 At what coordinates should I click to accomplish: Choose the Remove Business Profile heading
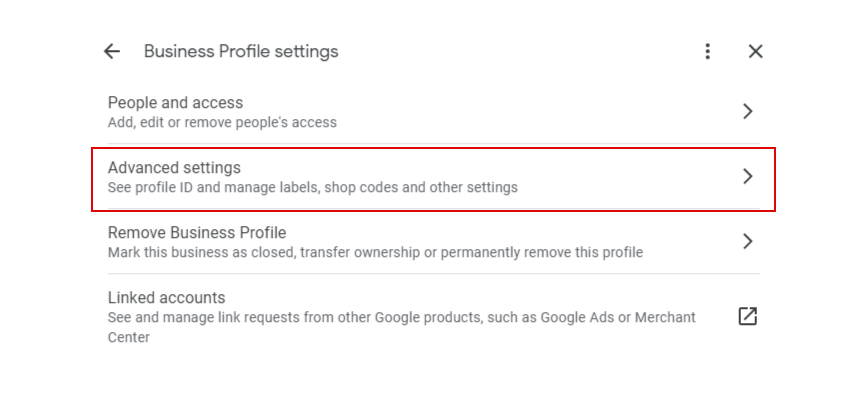[x=197, y=232]
